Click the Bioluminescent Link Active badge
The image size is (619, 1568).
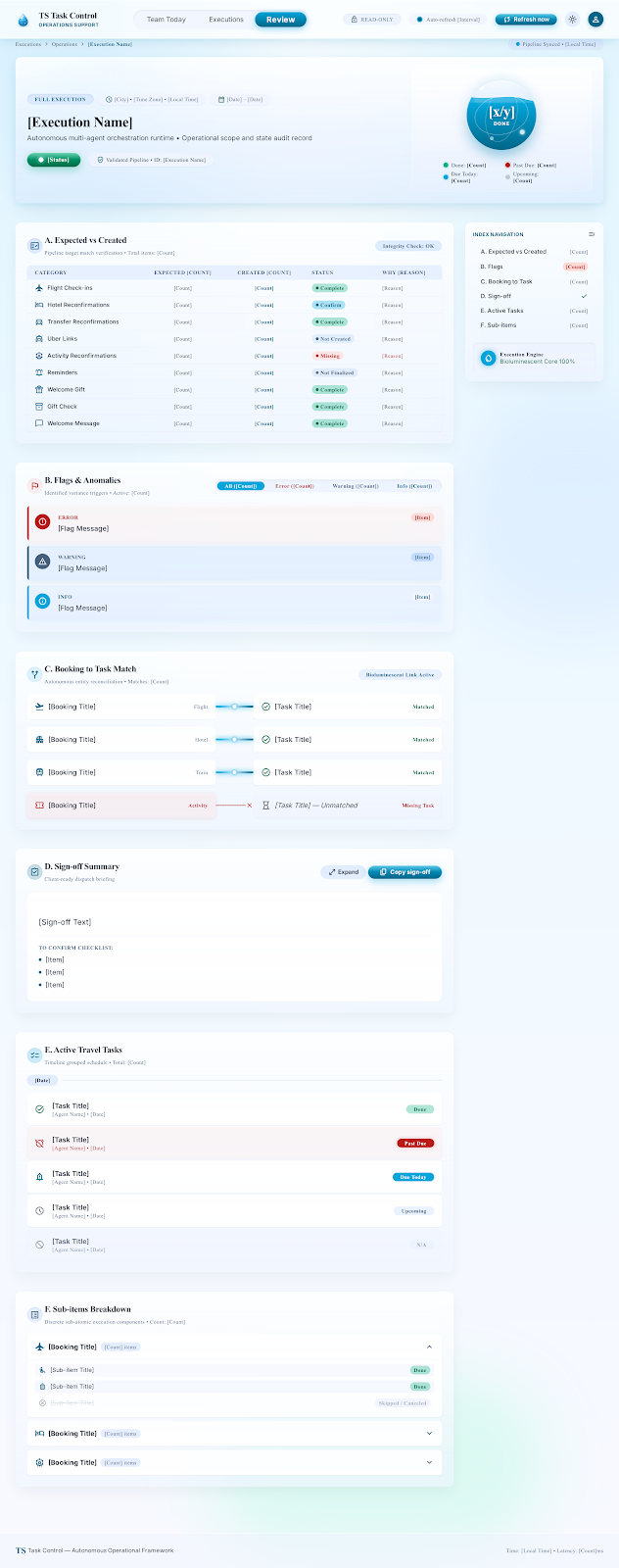pos(400,675)
